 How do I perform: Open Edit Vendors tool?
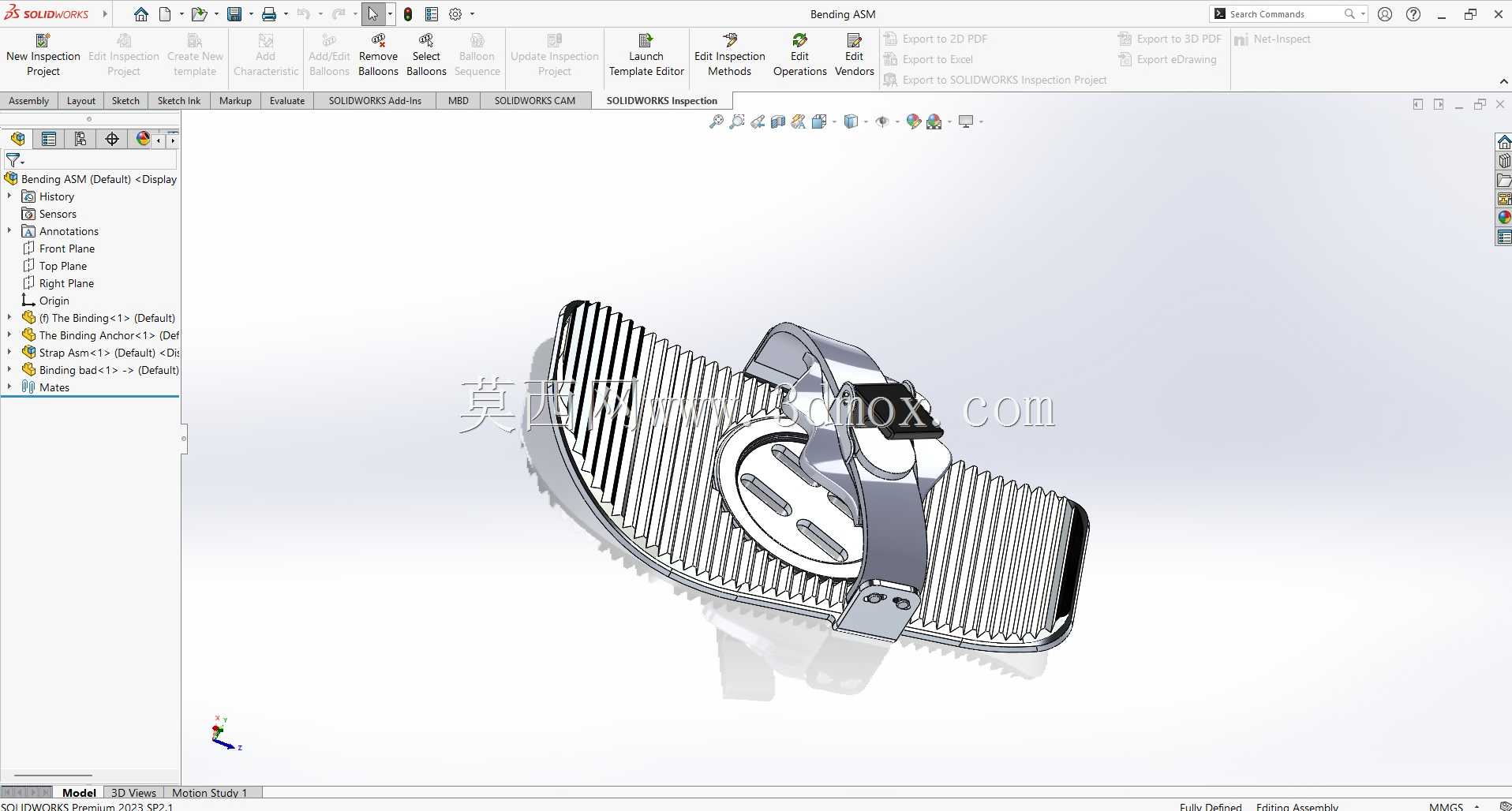point(854,55)
